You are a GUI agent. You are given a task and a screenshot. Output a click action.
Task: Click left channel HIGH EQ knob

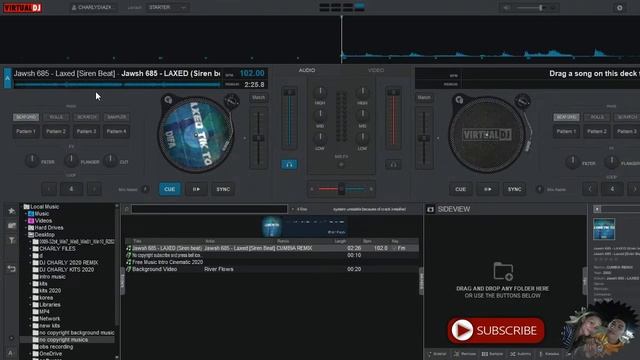click(320, 92)
